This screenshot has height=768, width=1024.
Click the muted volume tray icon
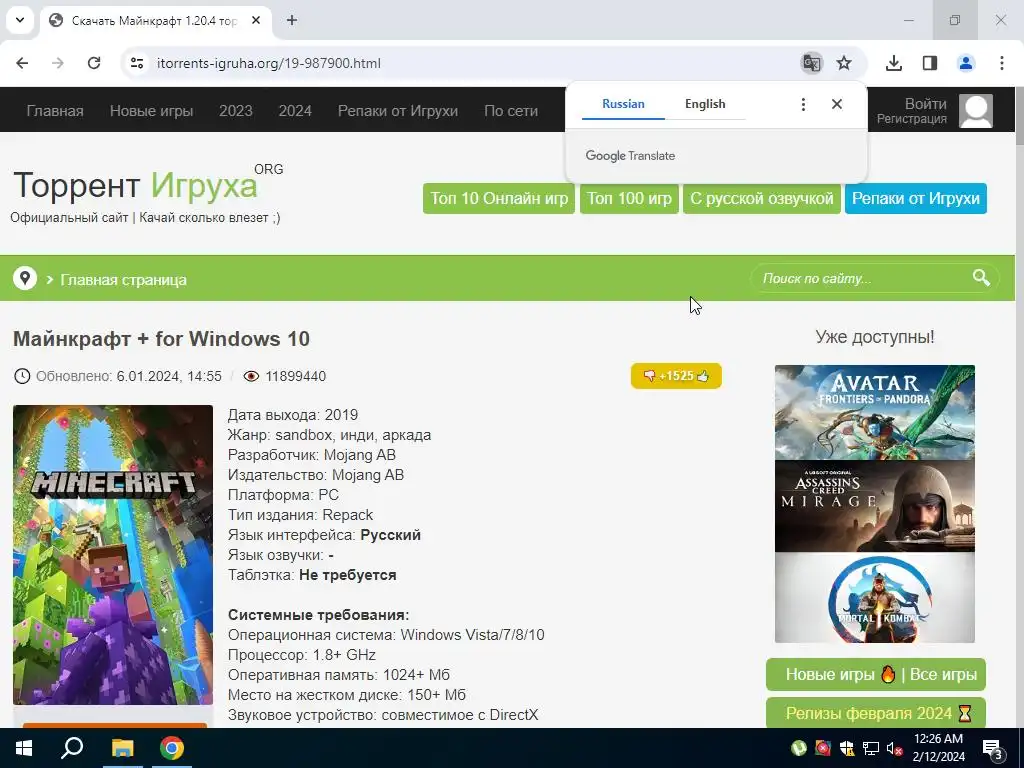tap(895, 748)
